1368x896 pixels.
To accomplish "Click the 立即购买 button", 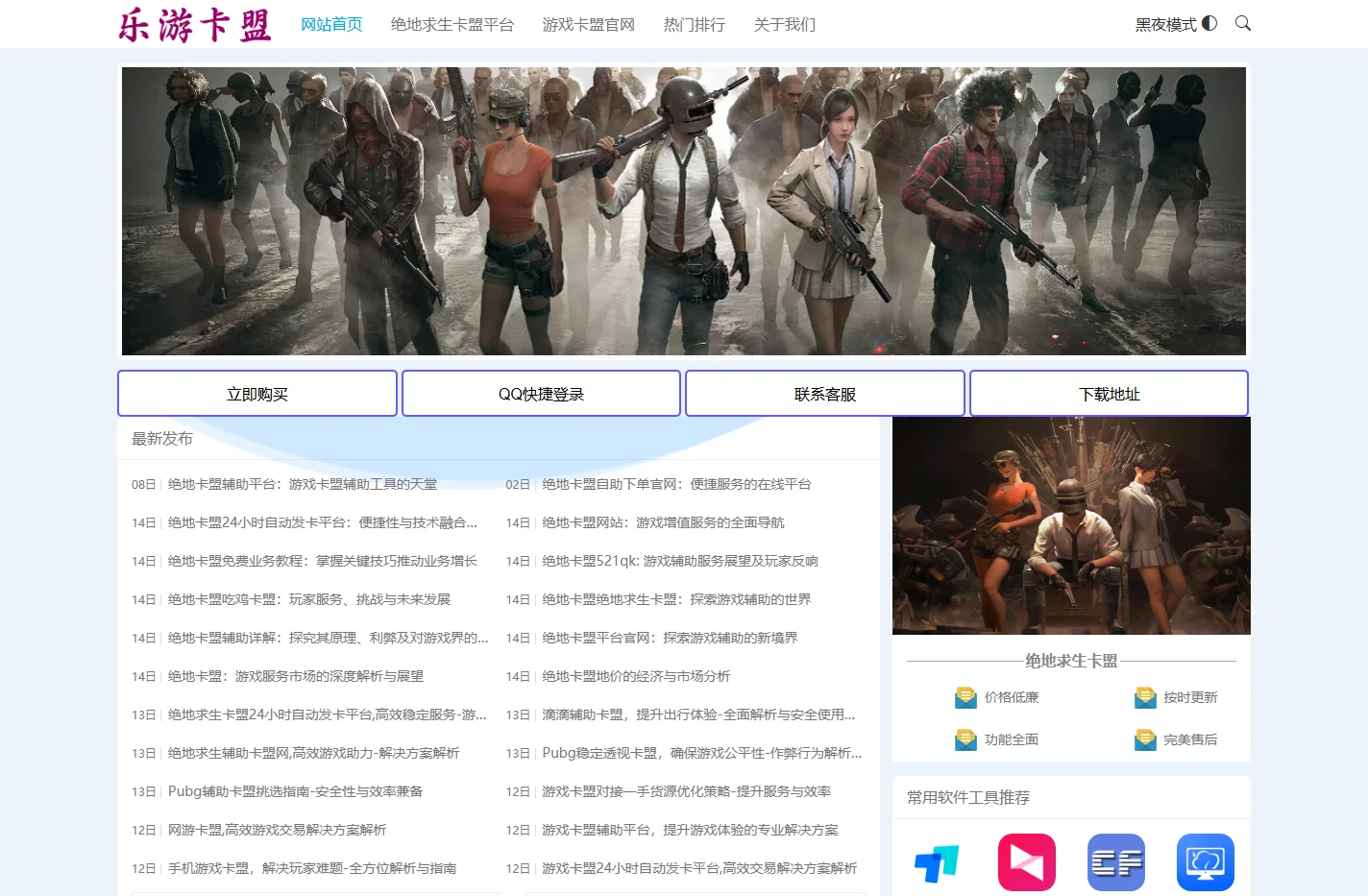I will tap(257, 394).
